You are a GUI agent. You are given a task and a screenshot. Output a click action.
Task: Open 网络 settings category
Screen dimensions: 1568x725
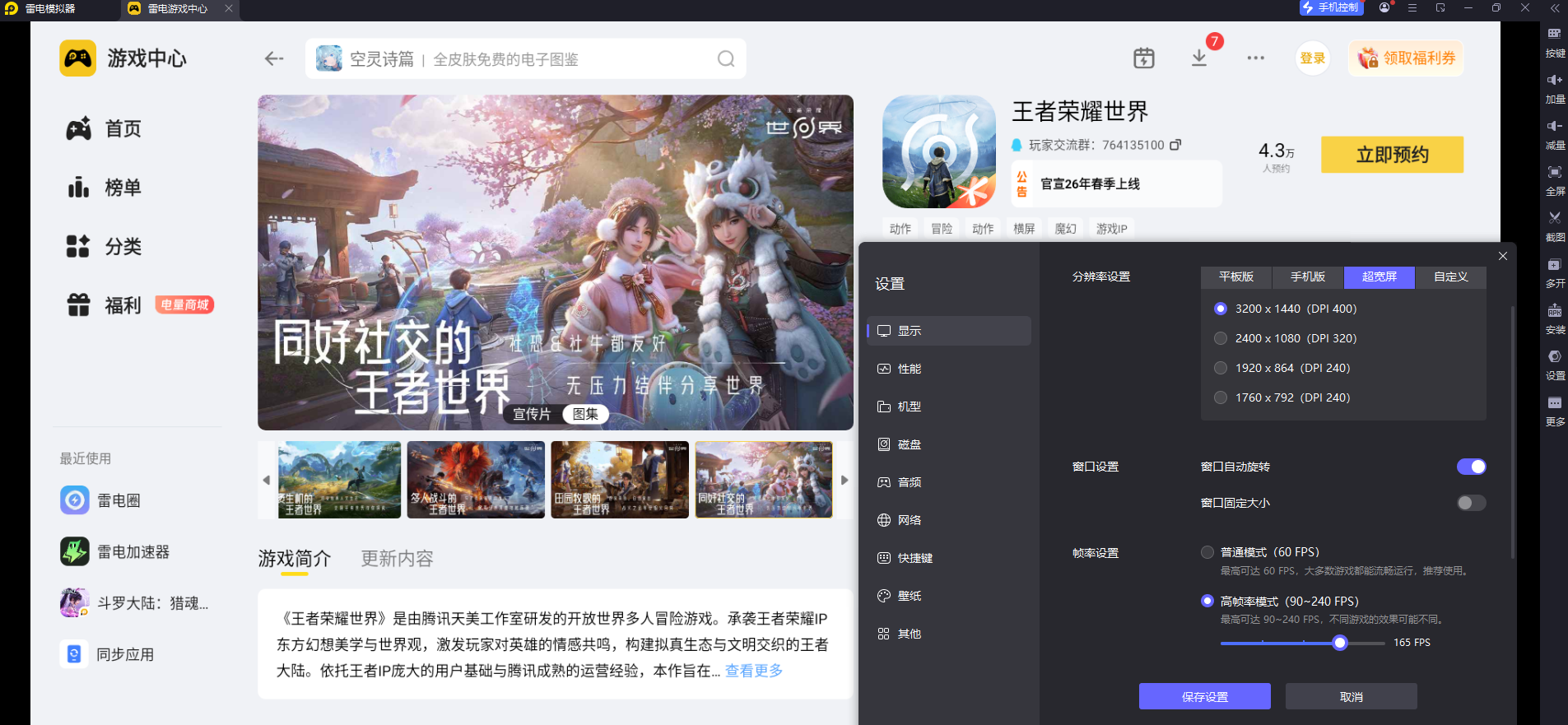click(949, 520)
